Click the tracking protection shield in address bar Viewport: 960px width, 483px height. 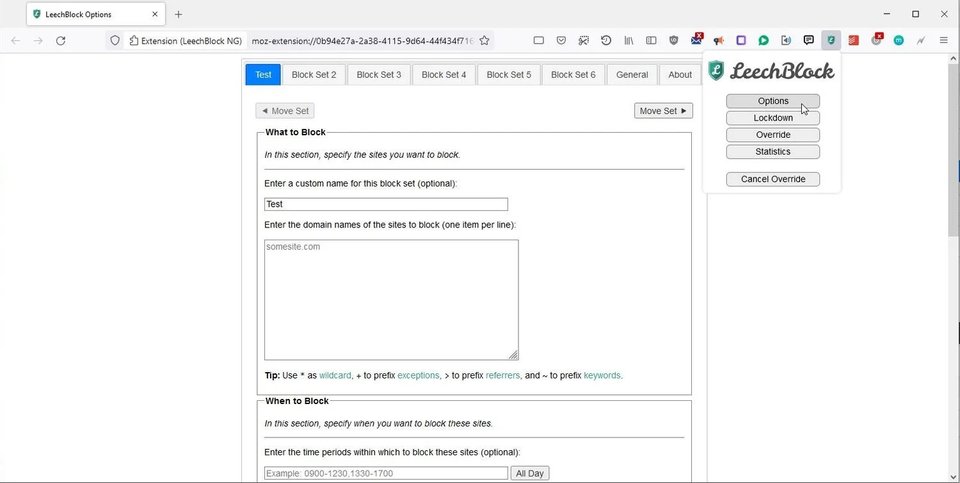pyautogui.click(x=114, y=40)
